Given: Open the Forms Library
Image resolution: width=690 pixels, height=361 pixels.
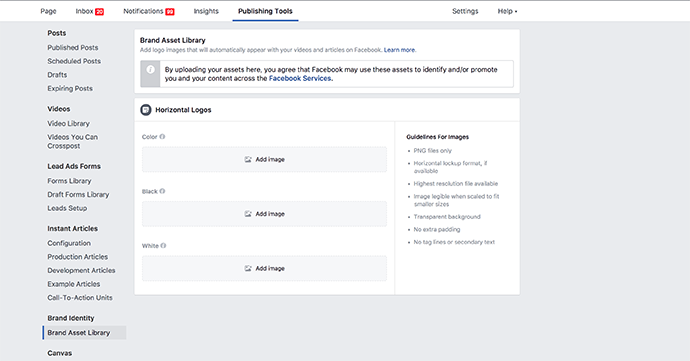Looking at the screenshot, I should click(70, 181).
